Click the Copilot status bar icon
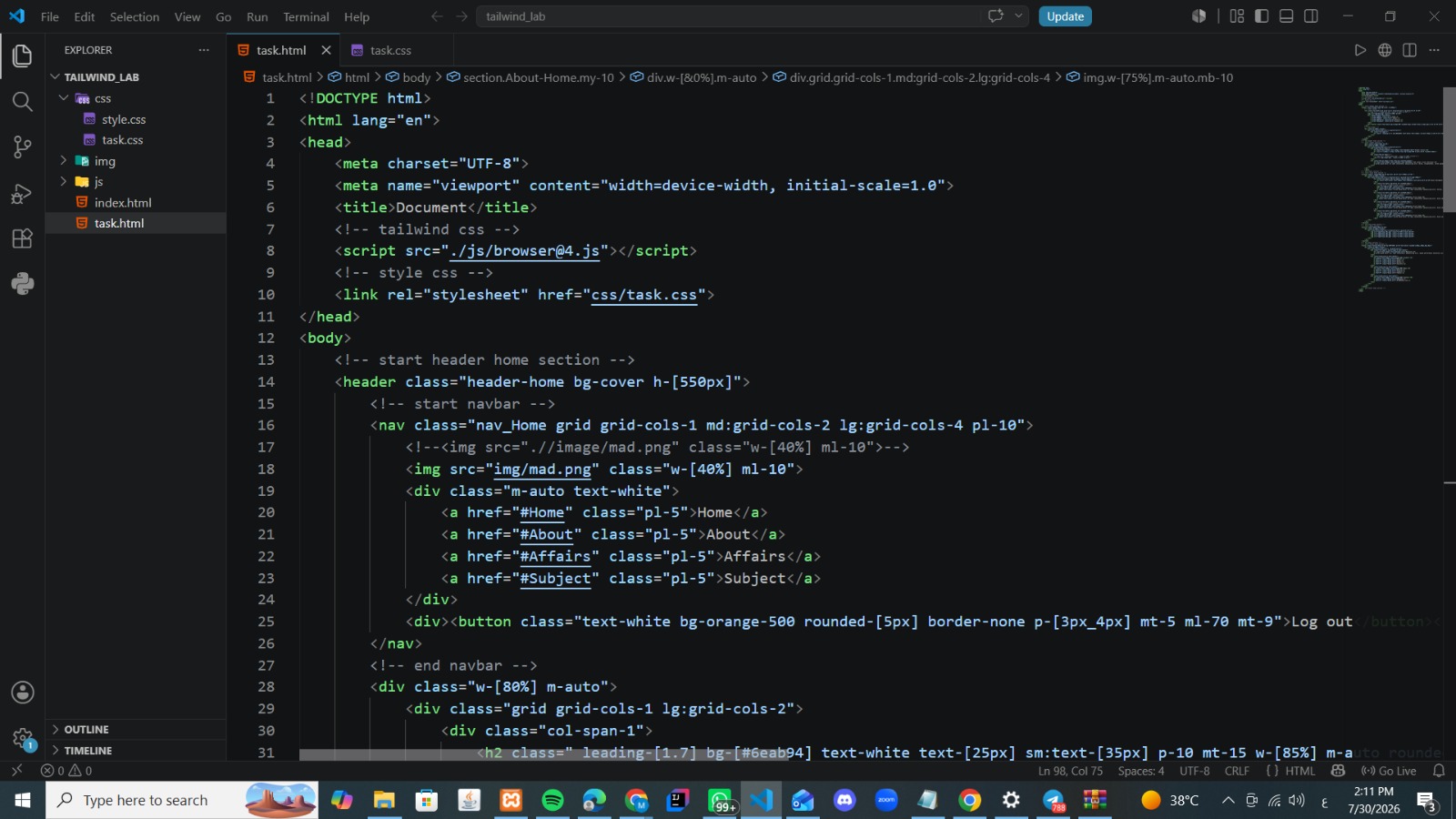Viewport: 1456px width, 819px height. [1338, 771]
